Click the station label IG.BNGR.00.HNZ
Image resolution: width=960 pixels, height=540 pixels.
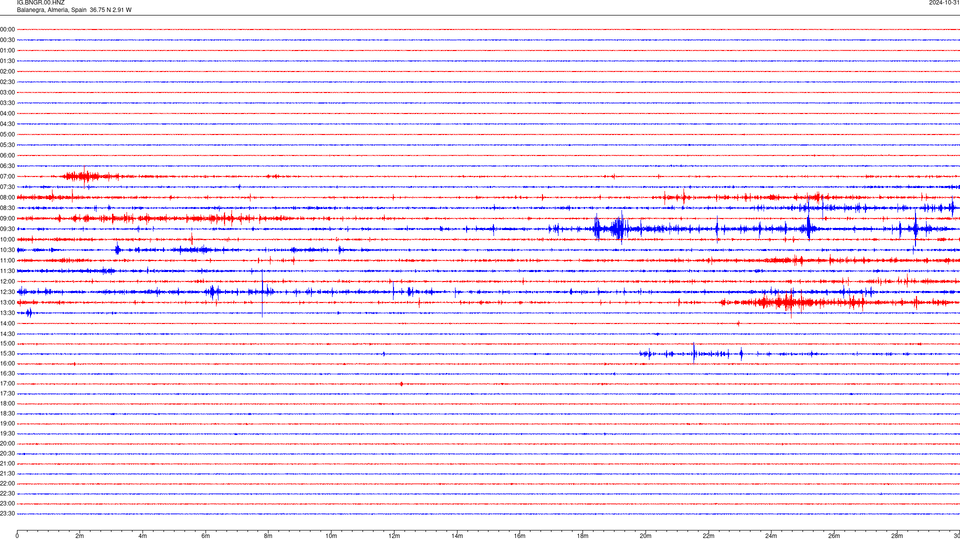(40, 3)
